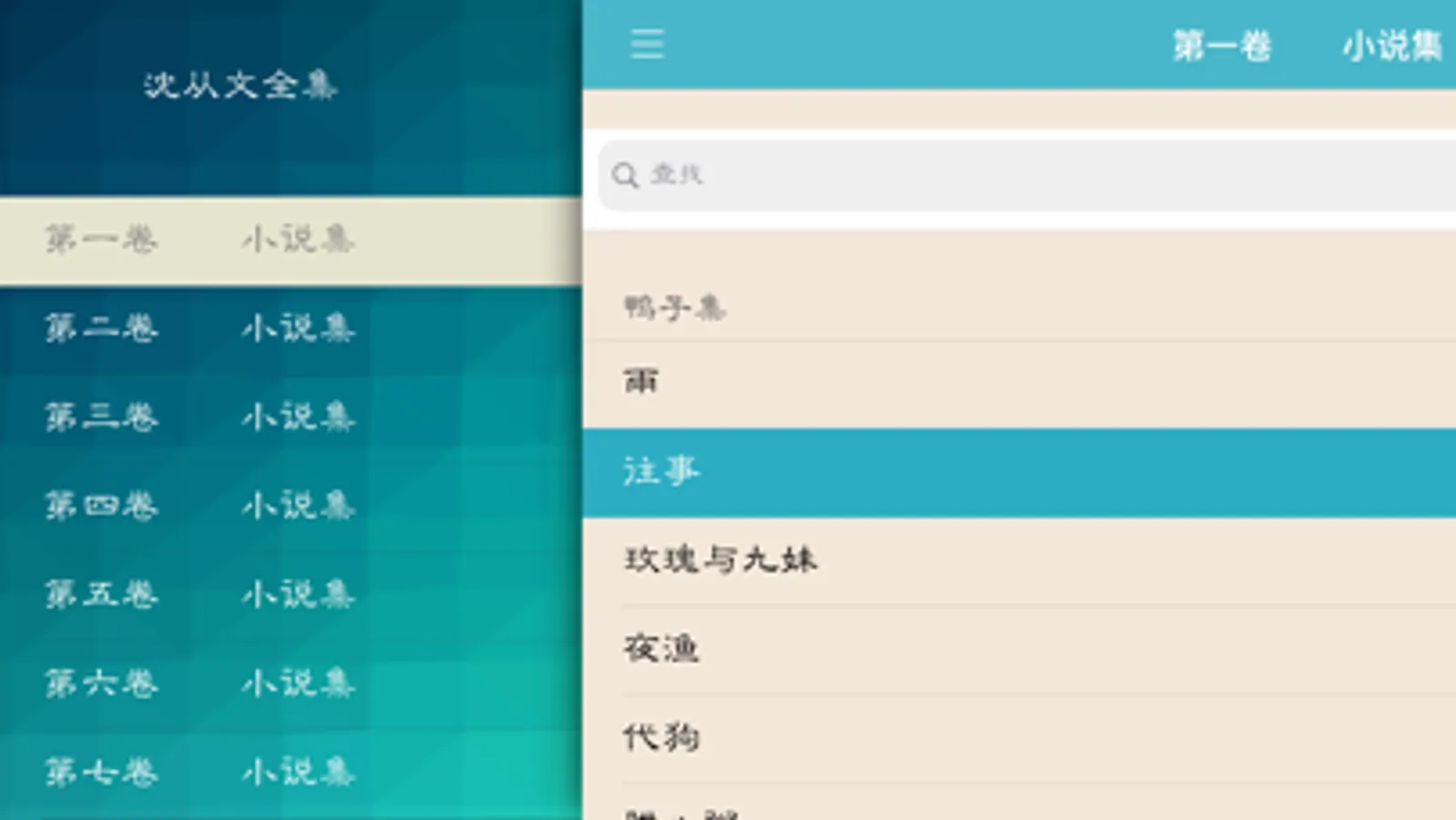Select 第三卷 小说集 in sidebar
1456x820 pixels.
tap(290, 417)
